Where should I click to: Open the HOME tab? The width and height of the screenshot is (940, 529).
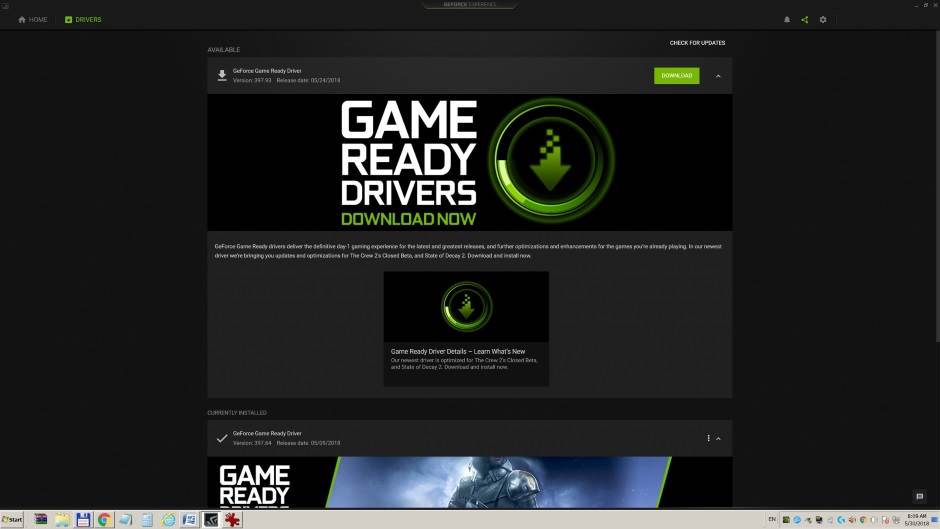click(x=32, y=20)
